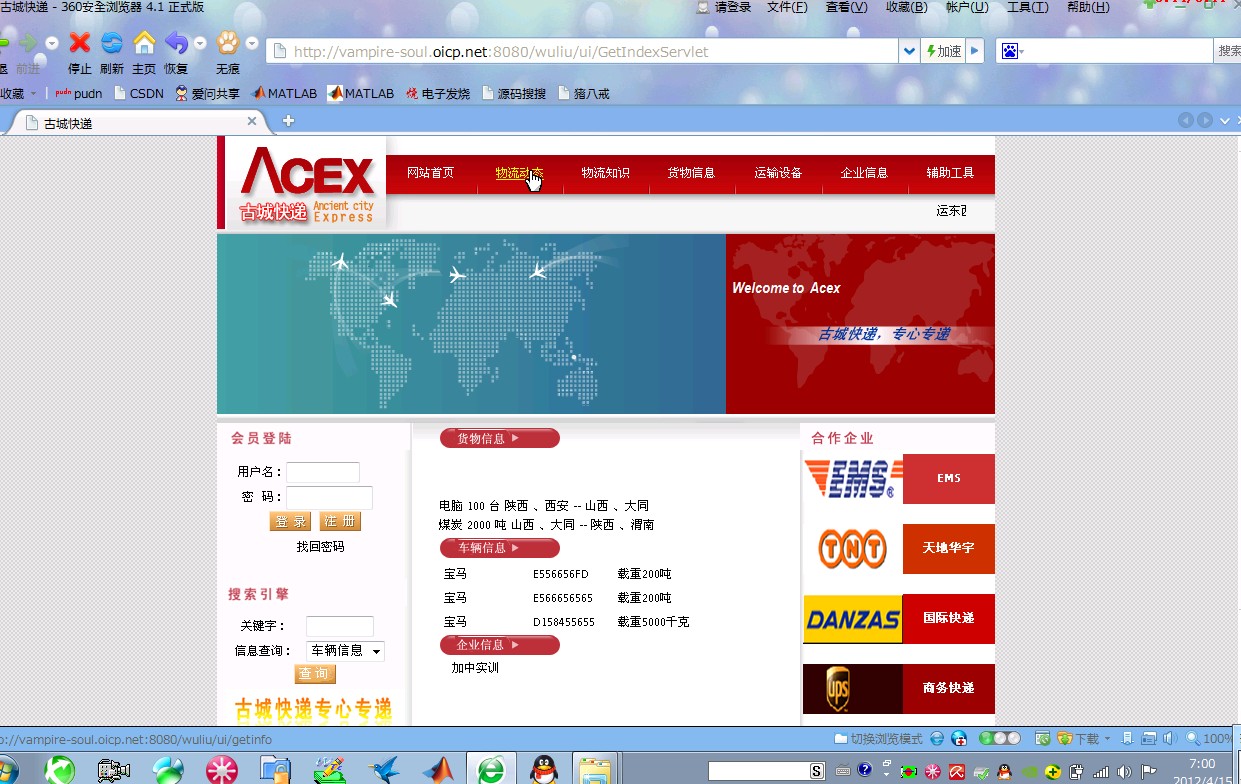Image resolution: width=1241 pixels, height=784 pixels.
Task: Click the taskbar network signal tray icon
Action: pyautogui.click(x=1101, y=771)
